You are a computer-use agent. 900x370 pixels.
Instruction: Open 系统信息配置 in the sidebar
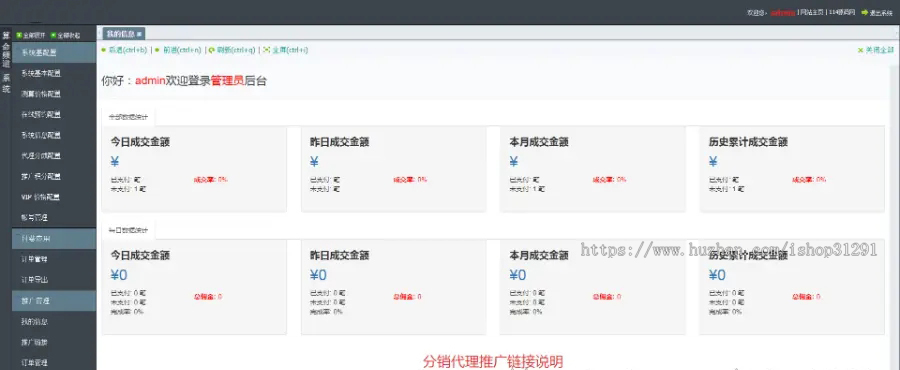point(41,135)
